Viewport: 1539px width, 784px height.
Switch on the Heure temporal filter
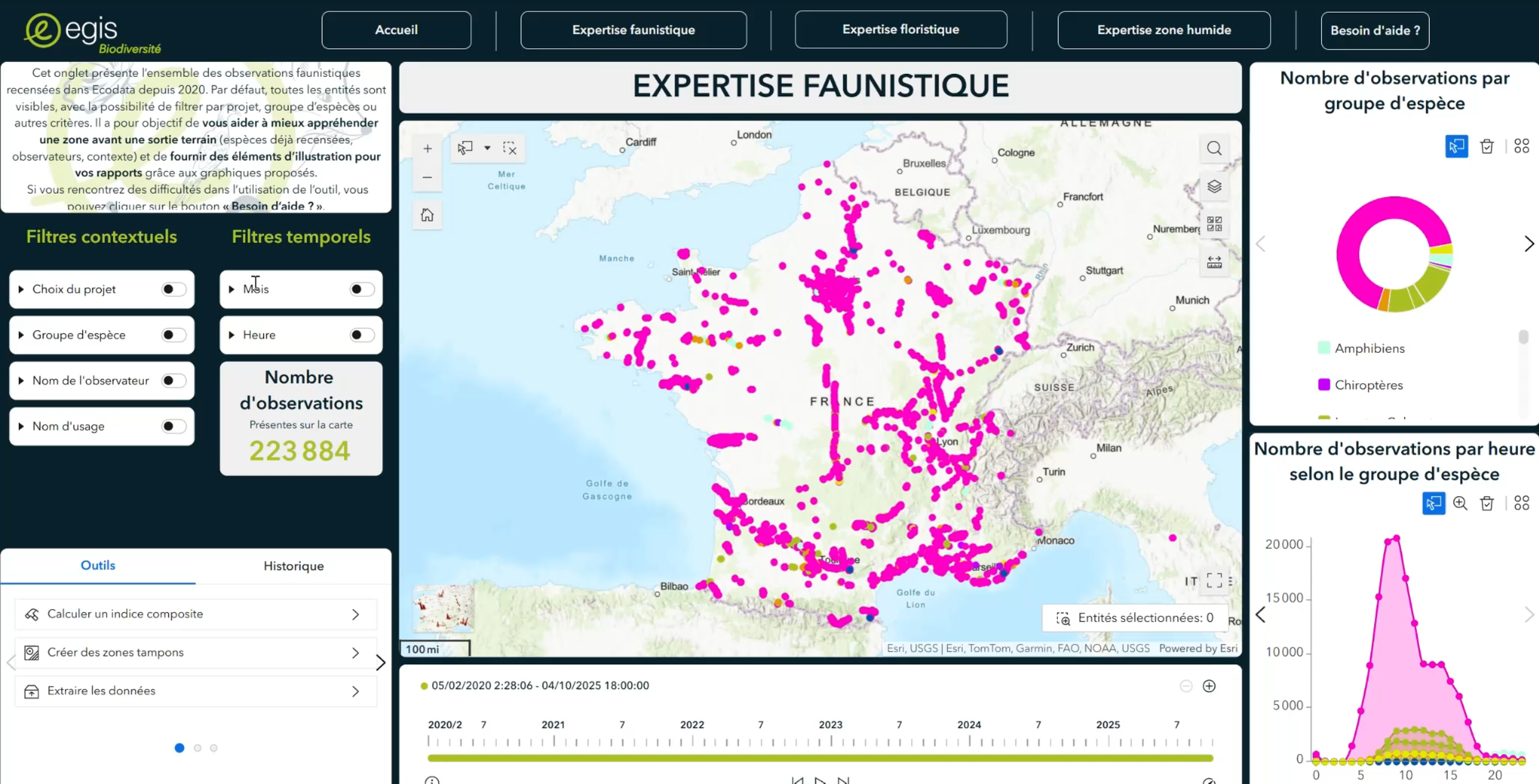coord(362,335)
